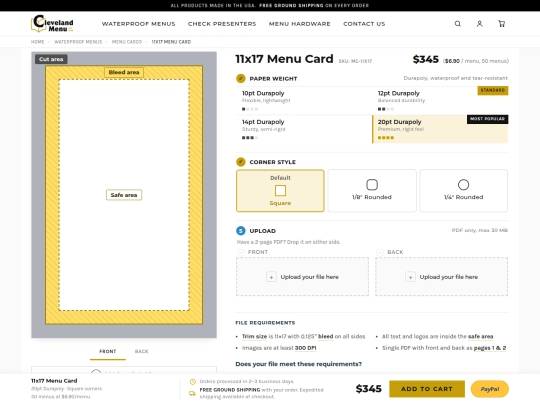The image size is (540, 405).
Task: Click the clock icon beside order processing text
Action: pyautogui.click(x=193, y=382)
